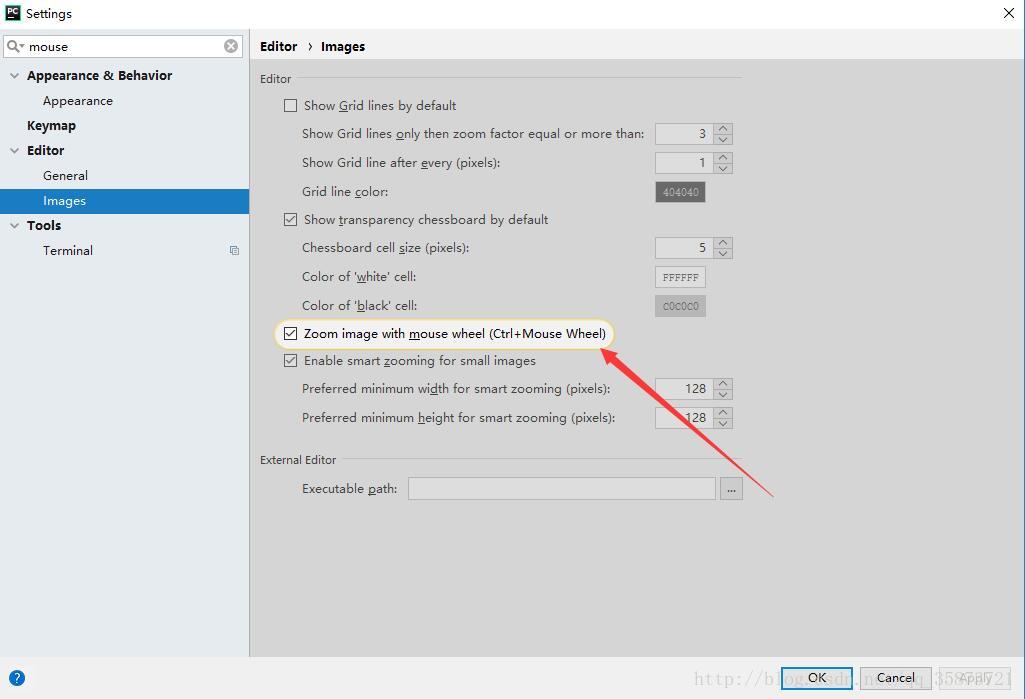Toggle Zoom image with mouse wheel checkbox

coord(290,333)
